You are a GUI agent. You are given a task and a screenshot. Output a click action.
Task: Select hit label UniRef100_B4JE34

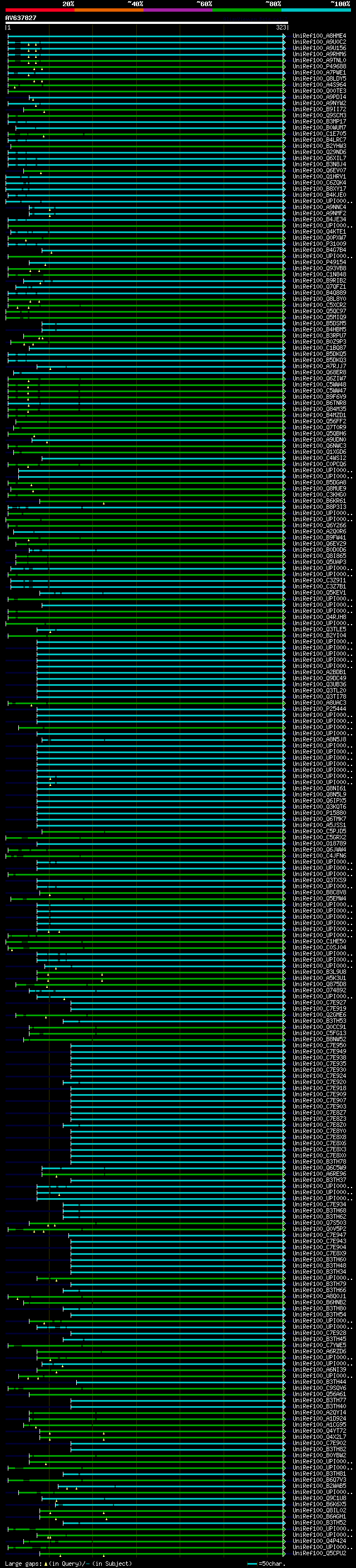319,219
